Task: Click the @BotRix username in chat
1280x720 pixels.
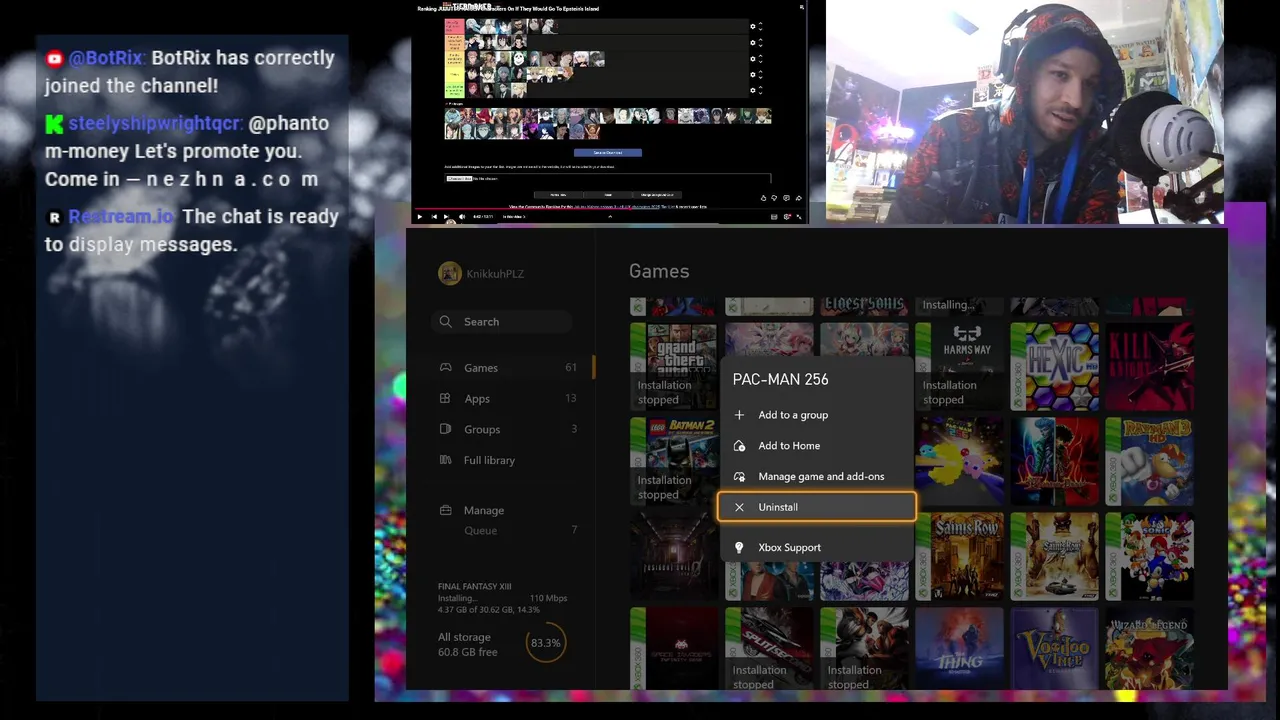Action: point(107,58)
